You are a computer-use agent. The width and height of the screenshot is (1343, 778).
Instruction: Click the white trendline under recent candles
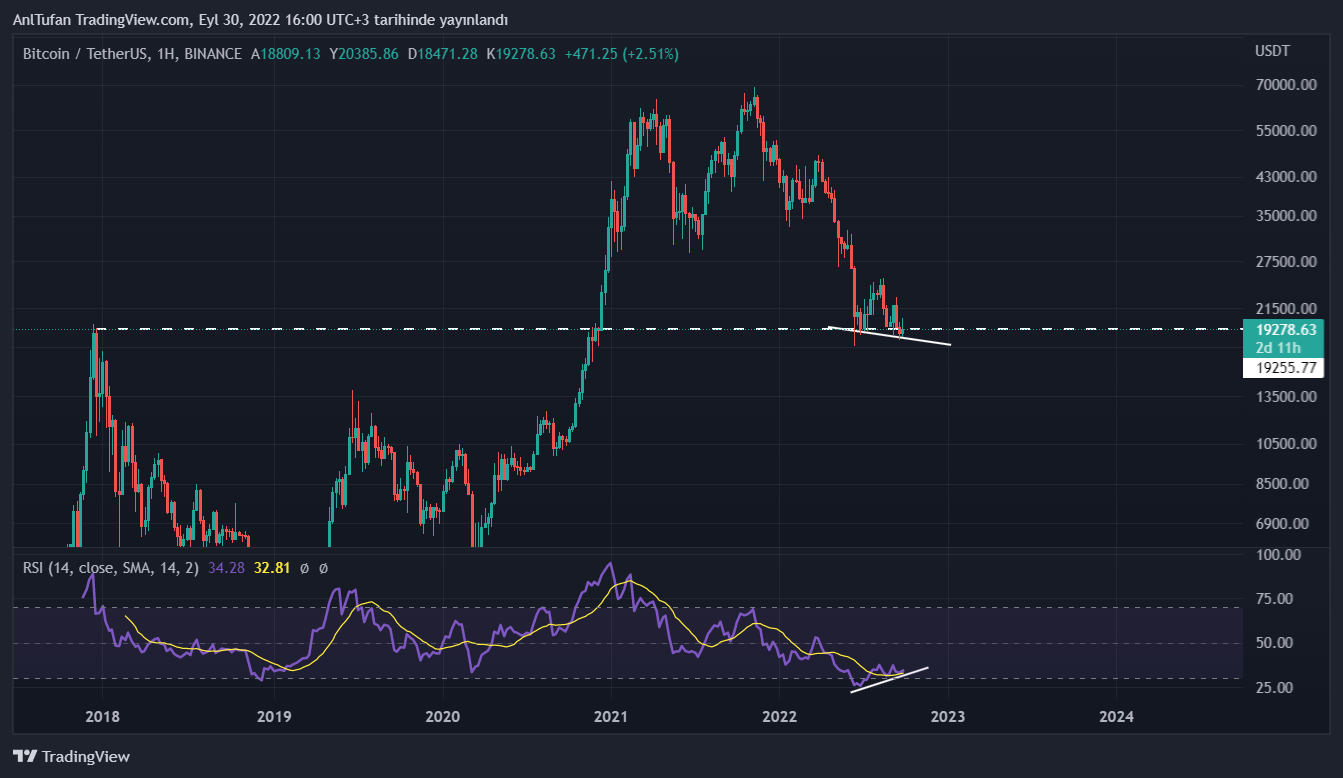point(890,336)
